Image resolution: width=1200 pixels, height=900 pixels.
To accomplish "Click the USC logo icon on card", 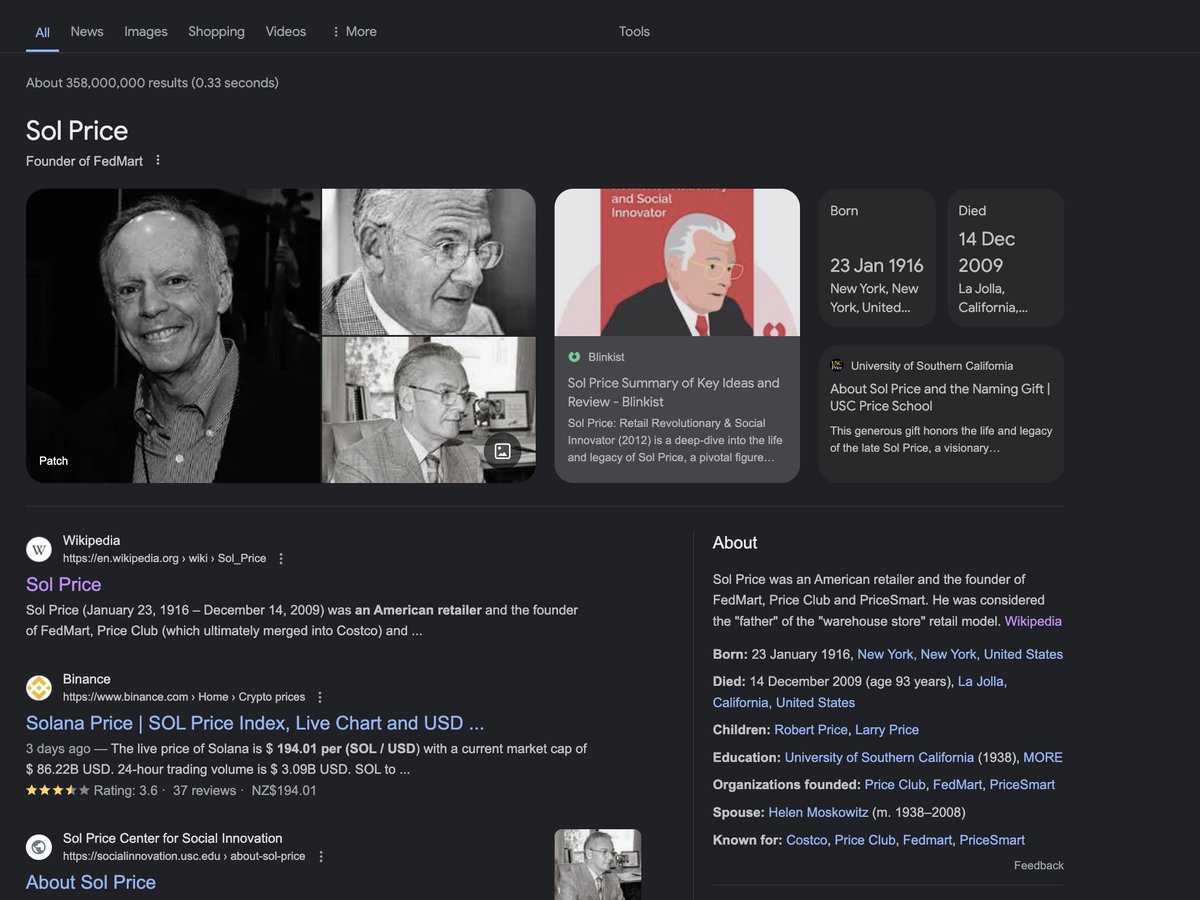I will click(837, 366).
